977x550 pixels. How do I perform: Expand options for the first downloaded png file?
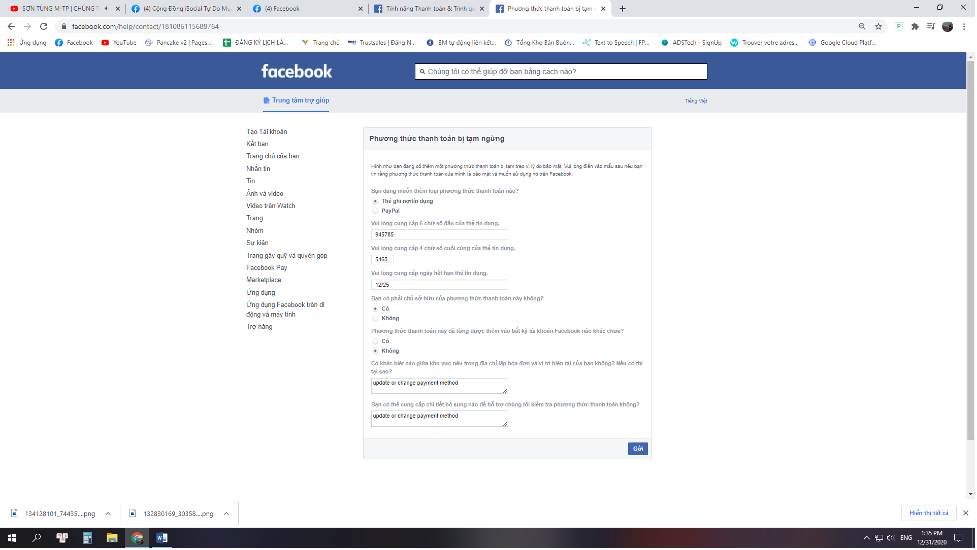(x=108, y=514)
